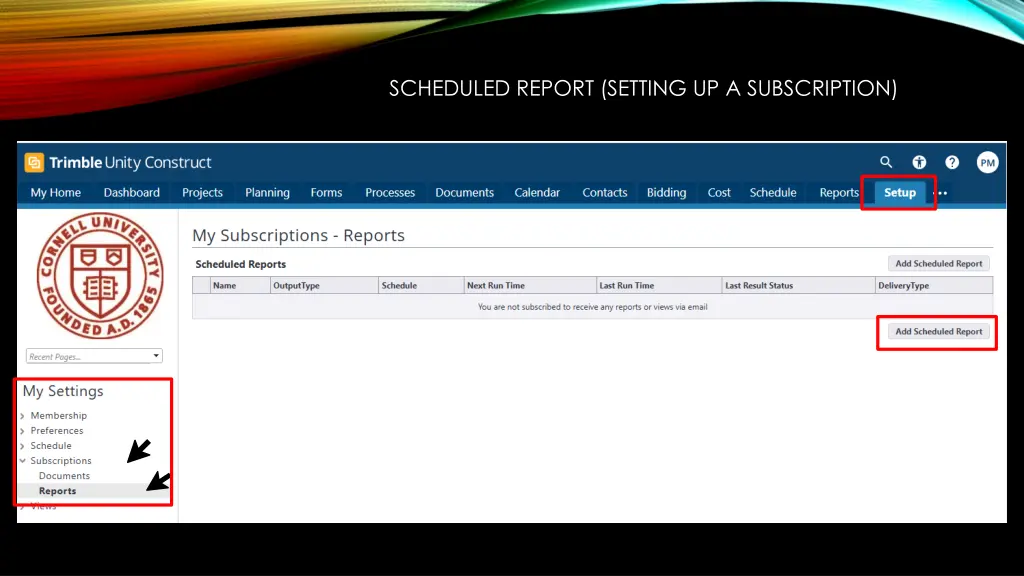Click the bottom Add Scheduled Report button
The image size is (1024, 576).
click(x=938, y=331)
